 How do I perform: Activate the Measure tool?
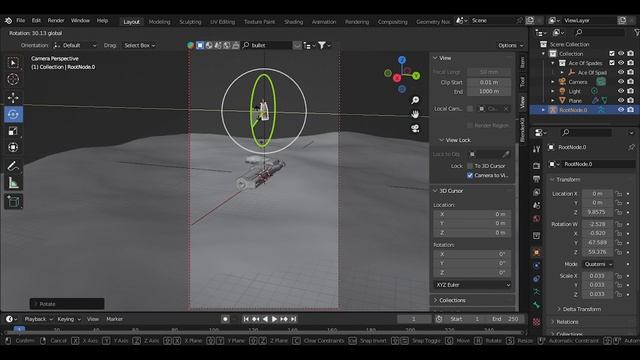point(13,183)
